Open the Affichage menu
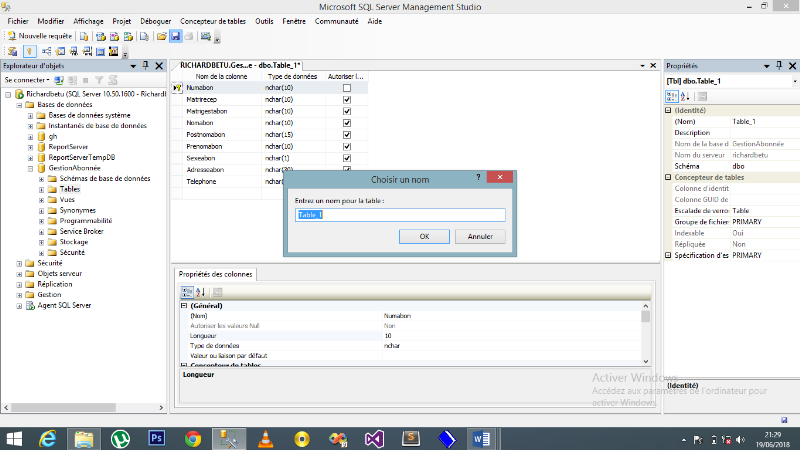 [88, 21]
